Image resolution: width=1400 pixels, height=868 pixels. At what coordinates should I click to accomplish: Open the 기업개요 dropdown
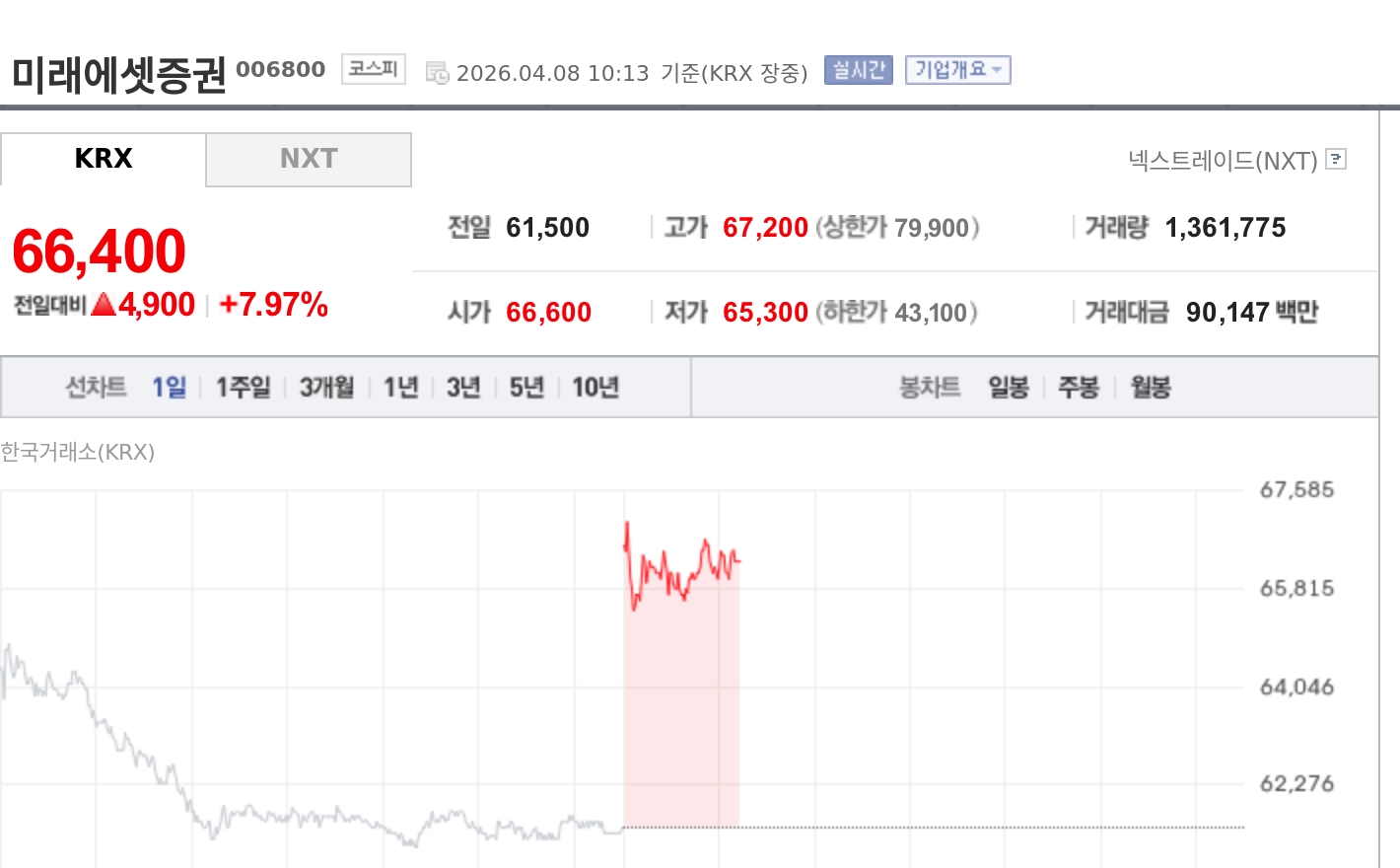[x=957, y=69]
